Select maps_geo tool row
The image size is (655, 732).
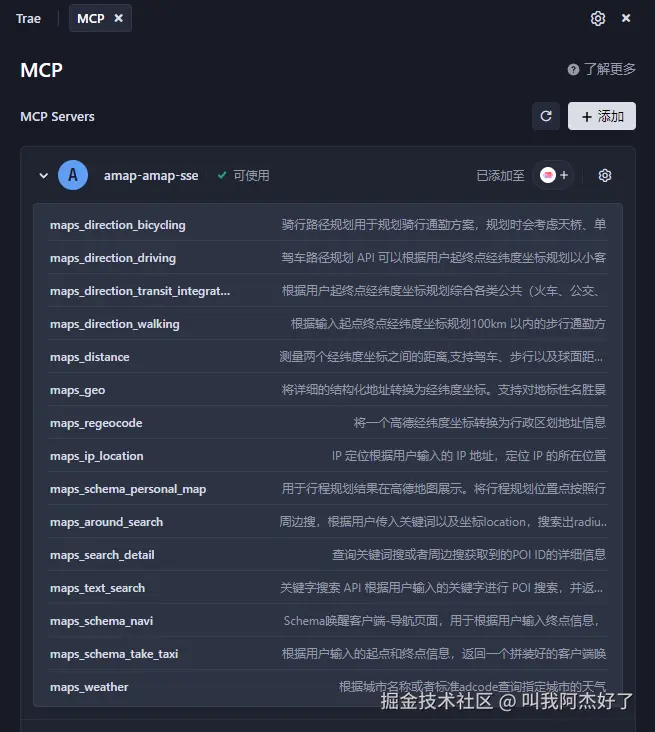[x=327, y=390]
